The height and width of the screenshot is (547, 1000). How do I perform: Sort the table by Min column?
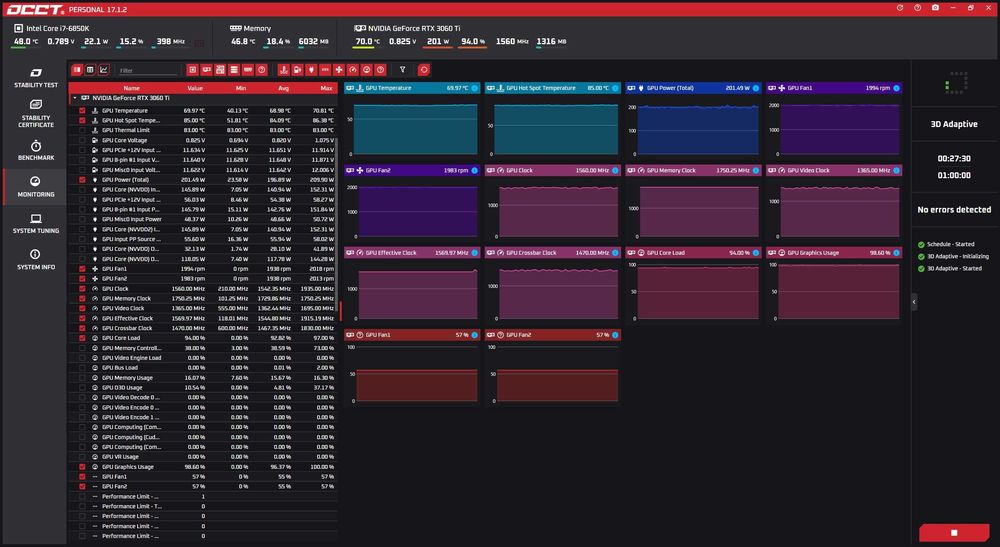tap(240, 88)
